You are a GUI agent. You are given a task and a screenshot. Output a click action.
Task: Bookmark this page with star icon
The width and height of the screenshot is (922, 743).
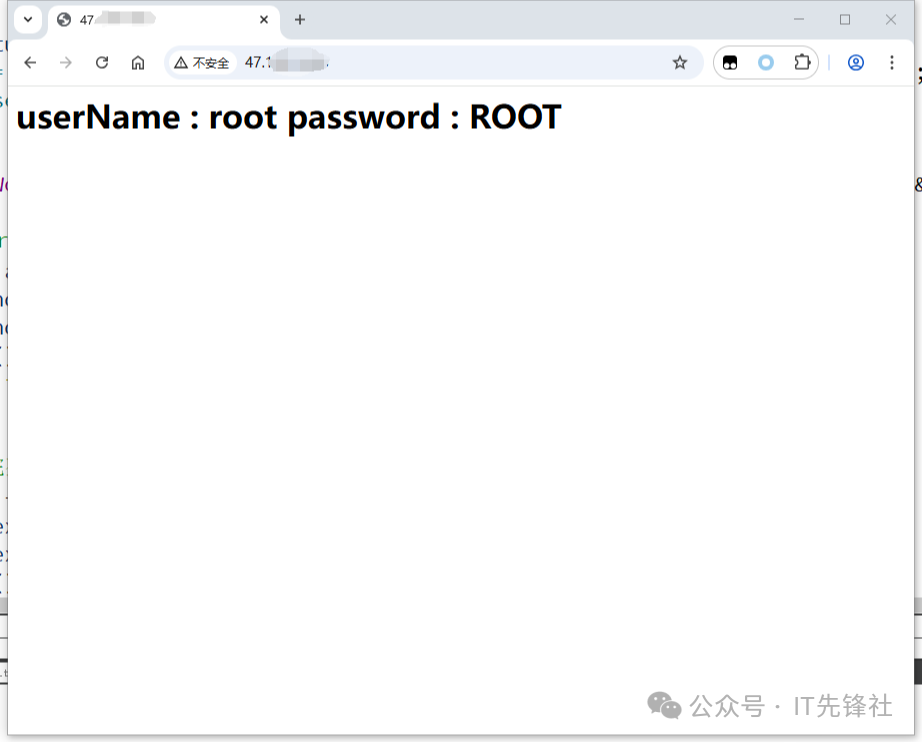680,63
